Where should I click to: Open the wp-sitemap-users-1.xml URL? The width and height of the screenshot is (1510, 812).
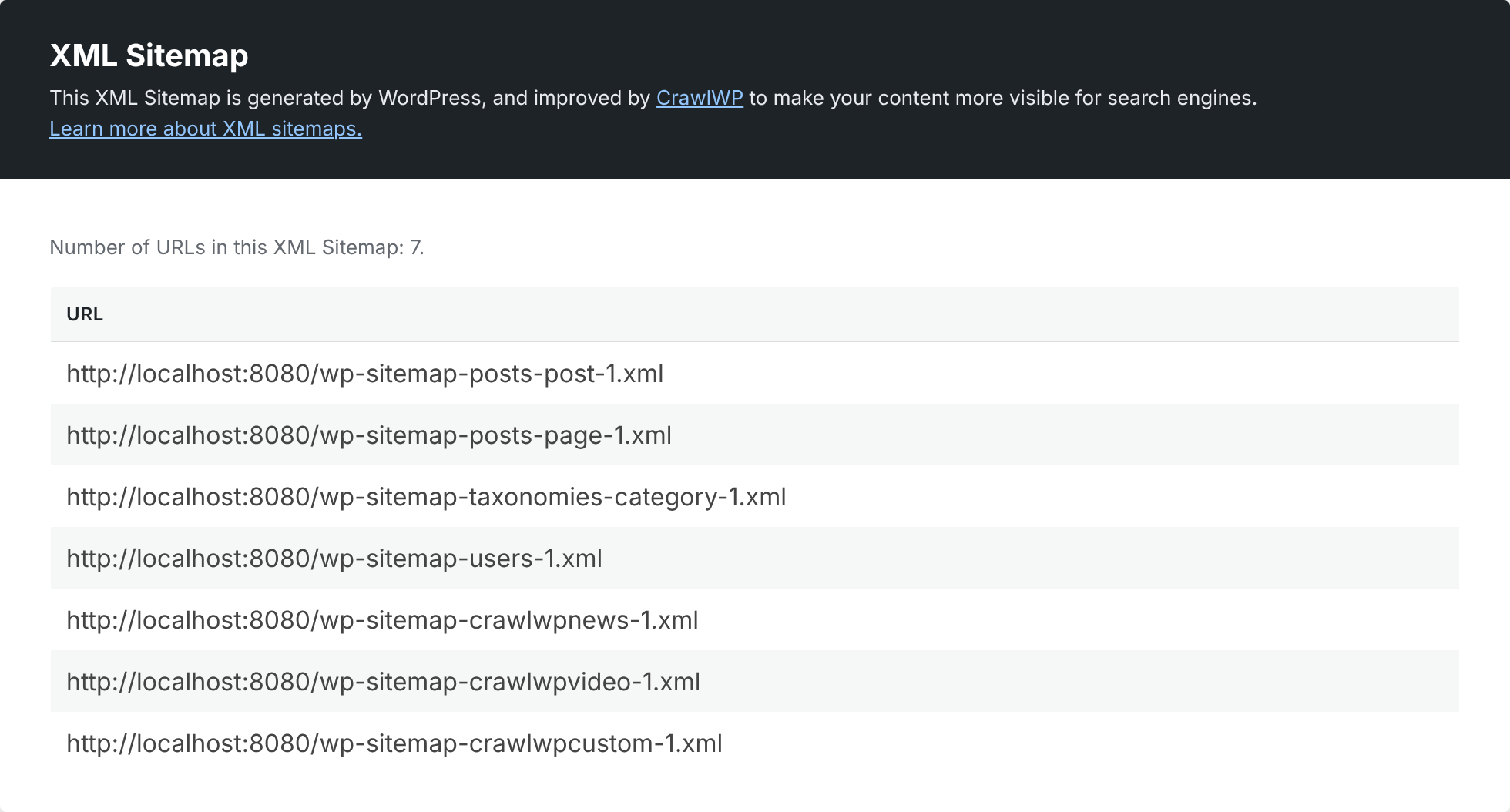pyautogui.click(x=334, y=559)
